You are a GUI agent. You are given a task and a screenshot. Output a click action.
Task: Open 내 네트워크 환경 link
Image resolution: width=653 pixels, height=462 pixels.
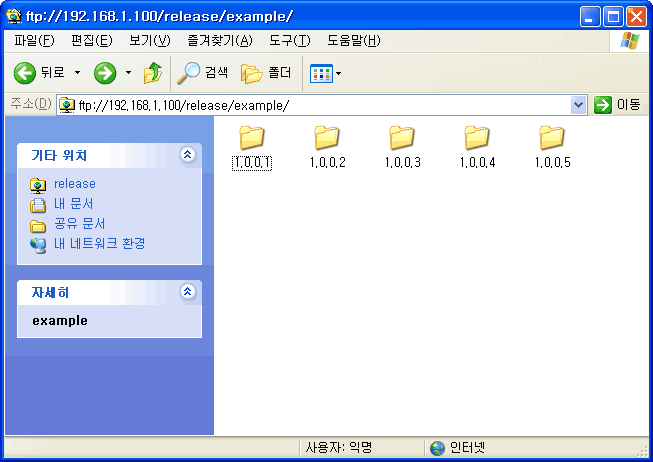[99, 243]
